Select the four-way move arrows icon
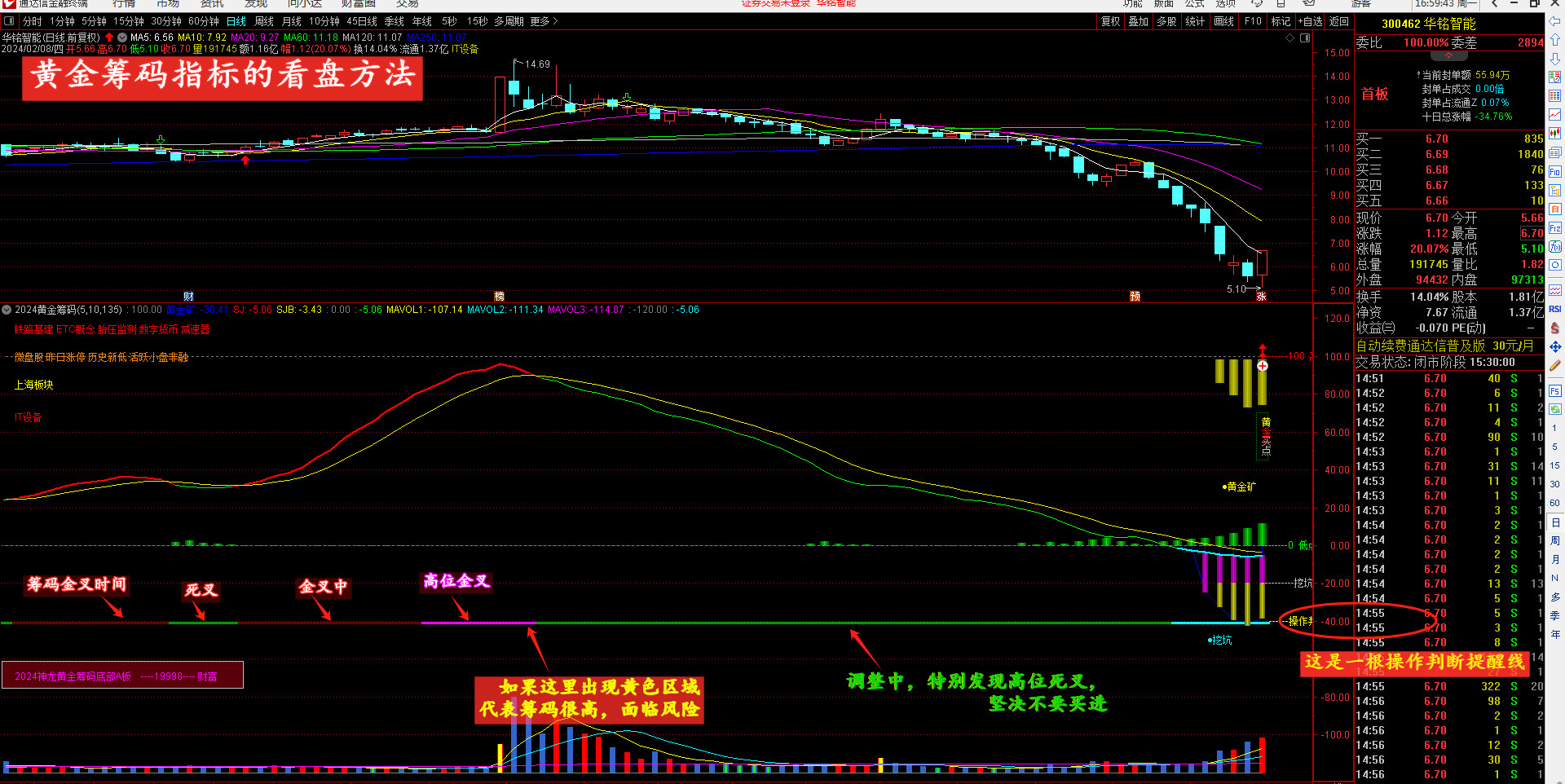 [x=1554, y=347]
